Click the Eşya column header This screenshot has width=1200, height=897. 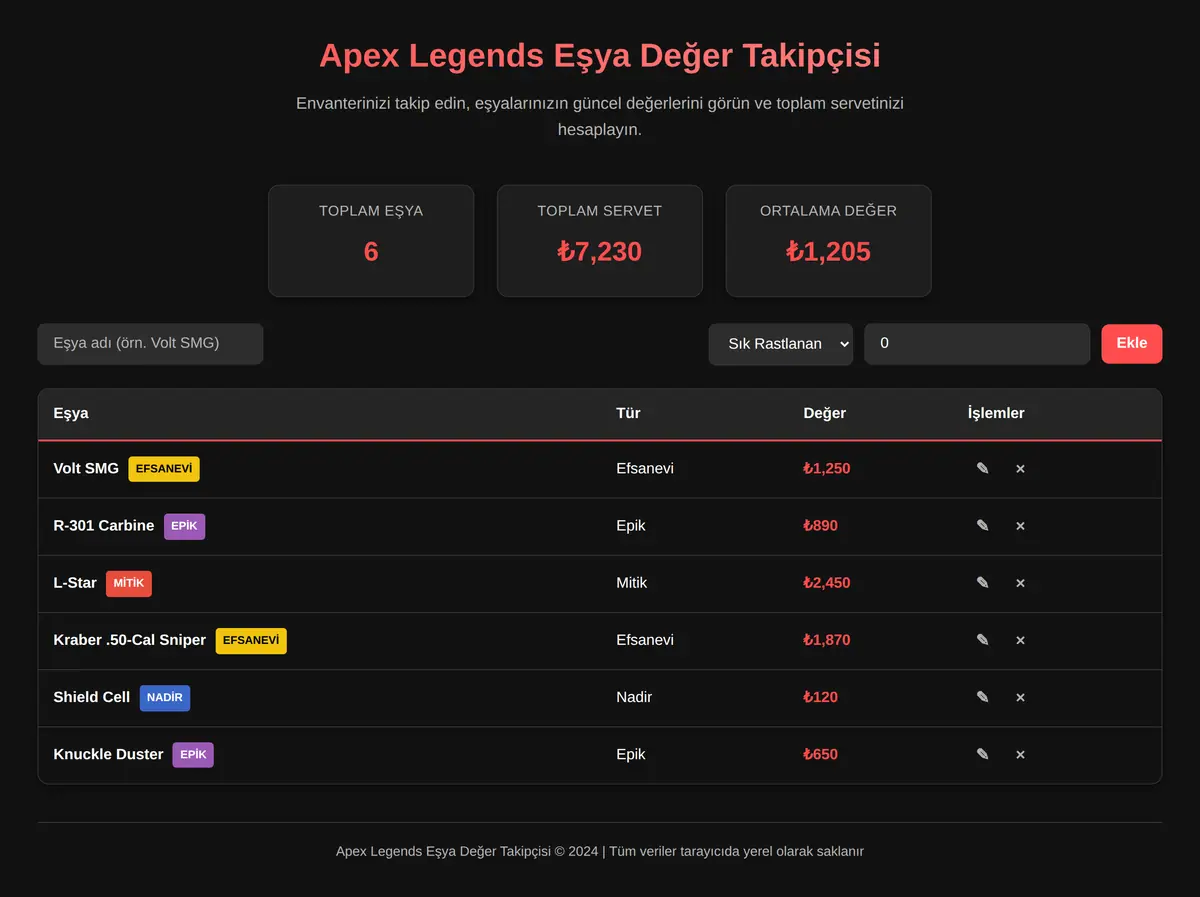coord(71,413)
